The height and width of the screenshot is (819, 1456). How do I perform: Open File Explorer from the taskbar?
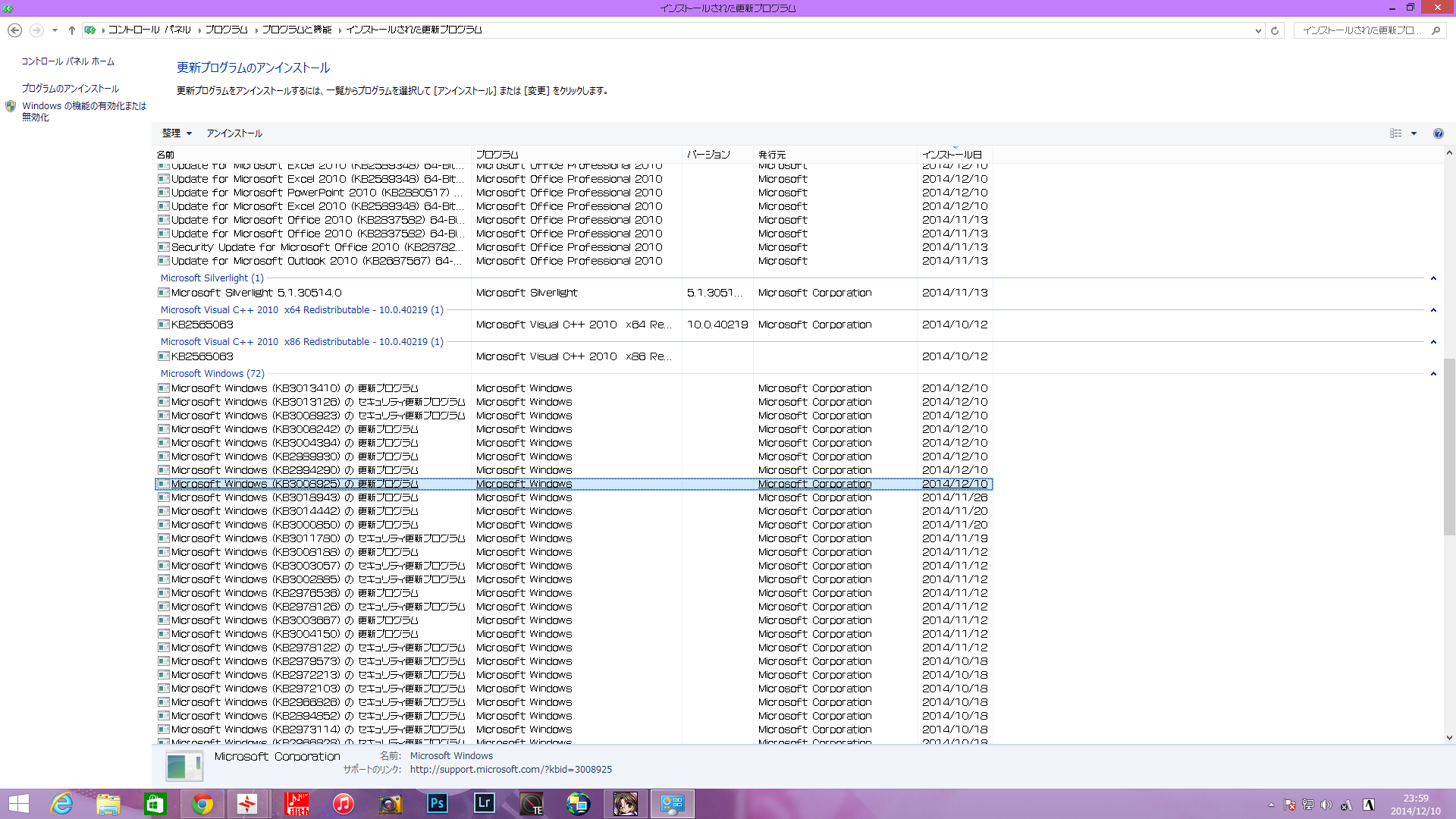(x=108, y=804)
